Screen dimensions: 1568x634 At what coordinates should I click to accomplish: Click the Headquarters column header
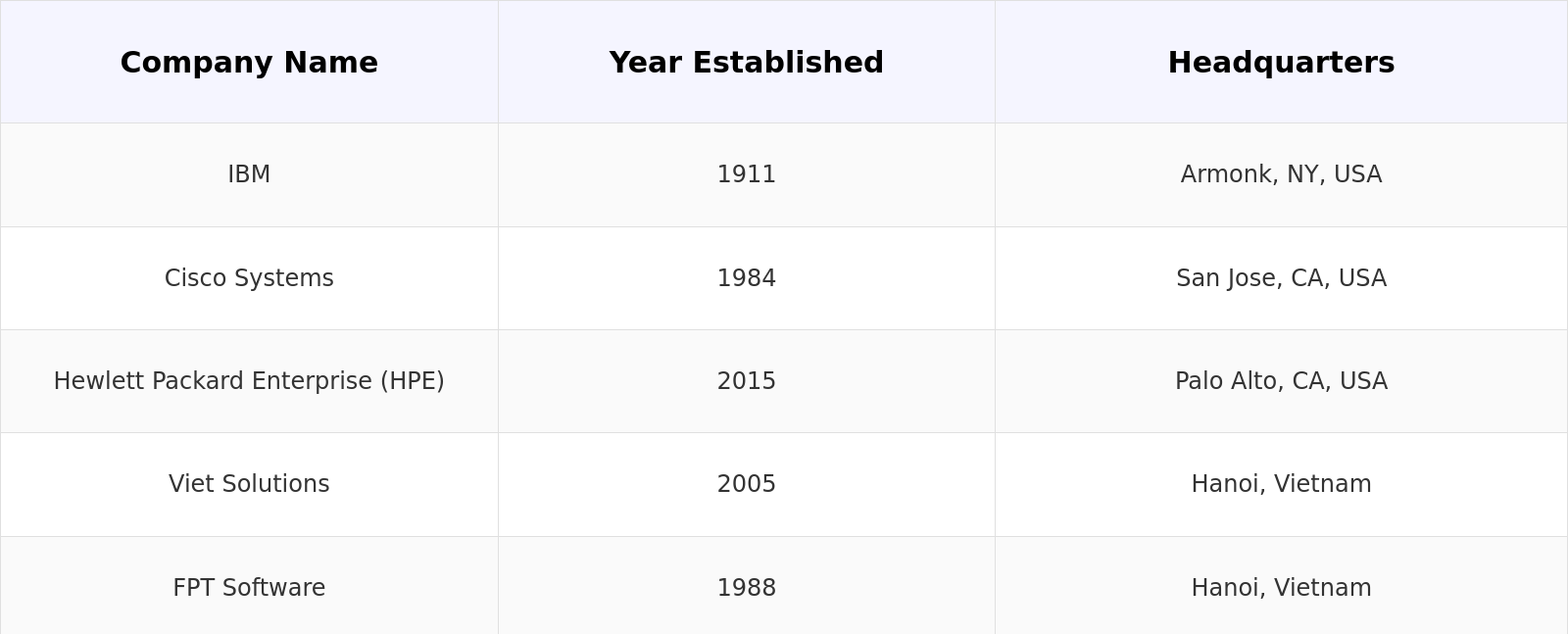[1281, 63]
